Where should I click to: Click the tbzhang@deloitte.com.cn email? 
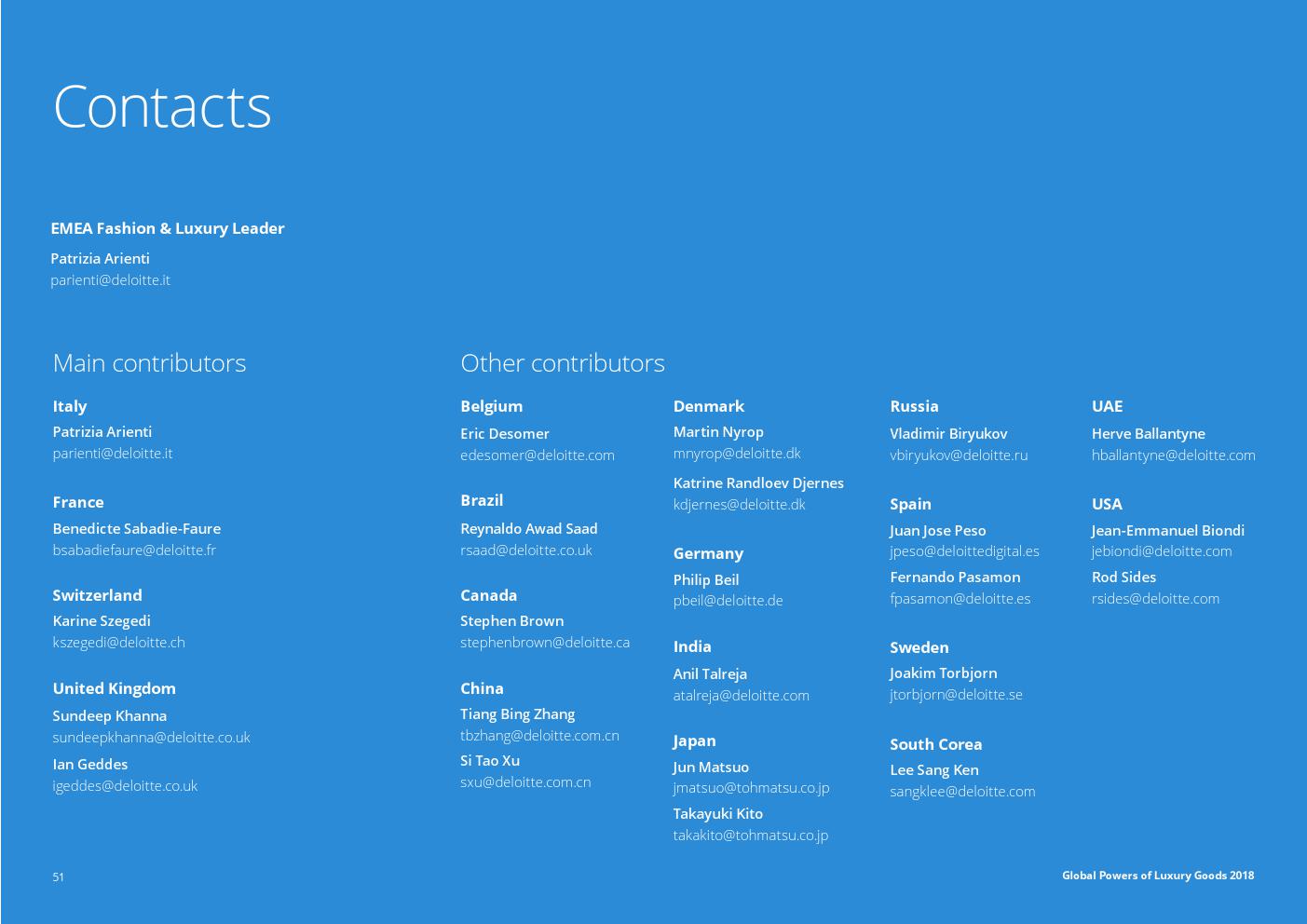[x=539, y=736]
